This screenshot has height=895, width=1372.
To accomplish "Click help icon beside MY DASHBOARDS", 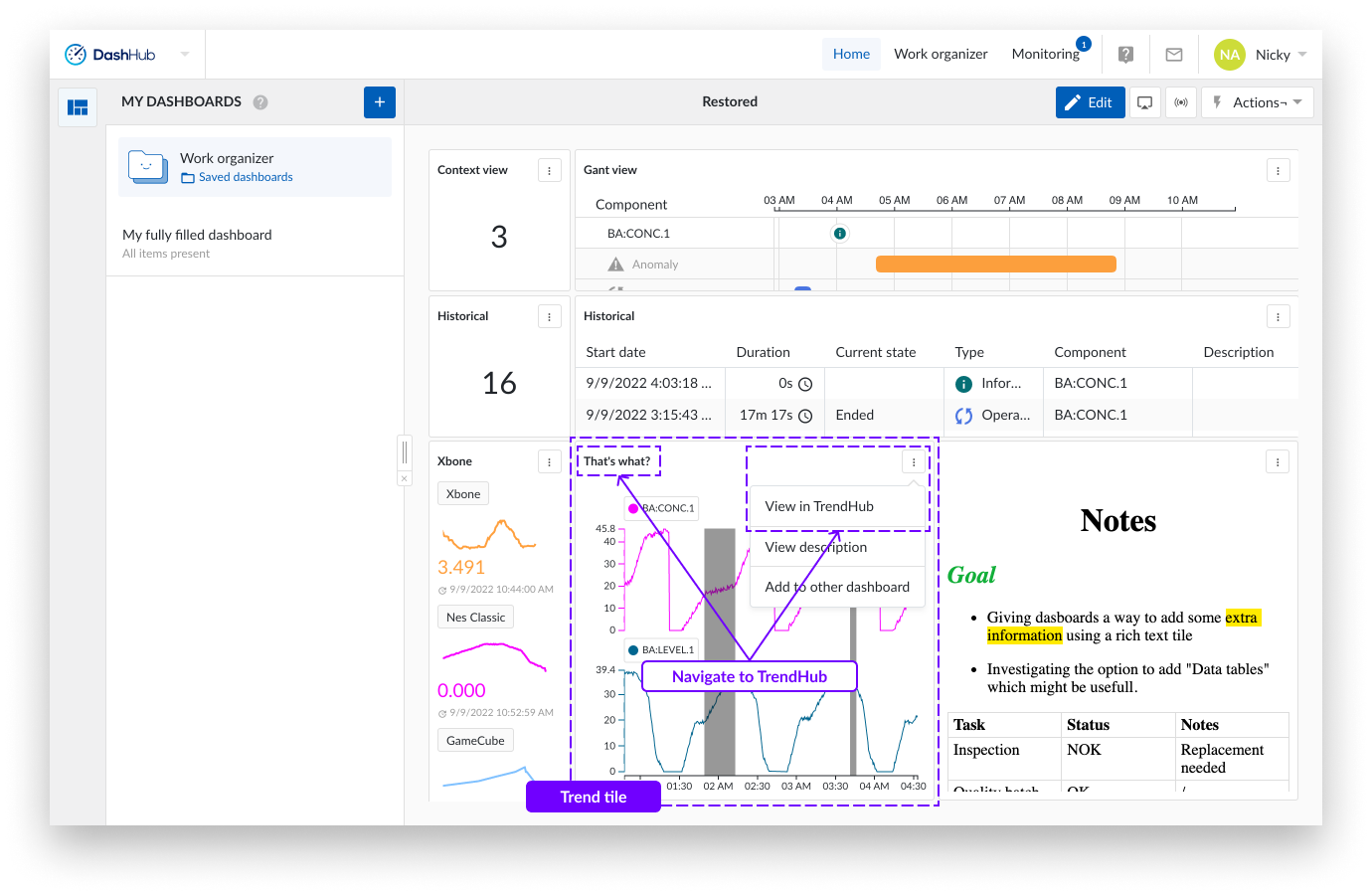I will (260, 102).
